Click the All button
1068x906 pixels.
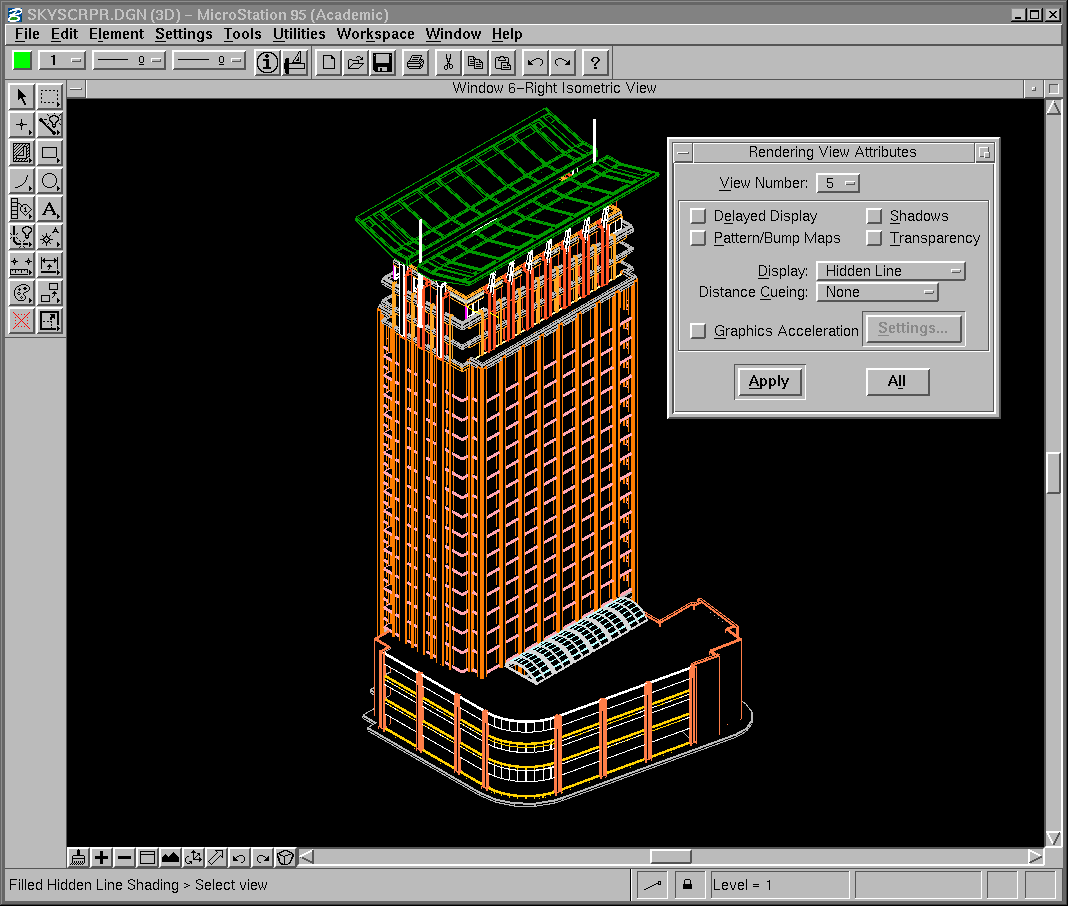pos(897,381)
